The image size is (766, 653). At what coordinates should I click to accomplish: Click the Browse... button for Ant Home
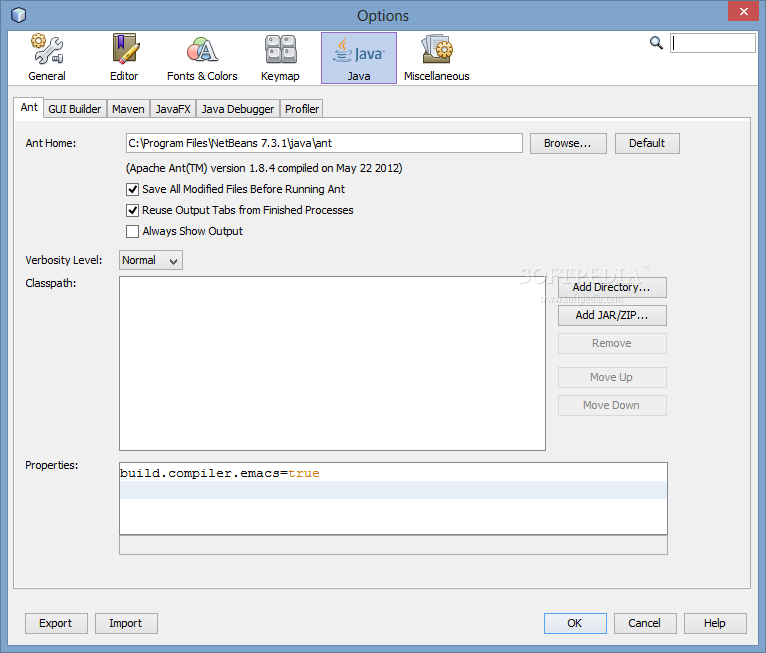pyautogui.click(x=568, y=144)
